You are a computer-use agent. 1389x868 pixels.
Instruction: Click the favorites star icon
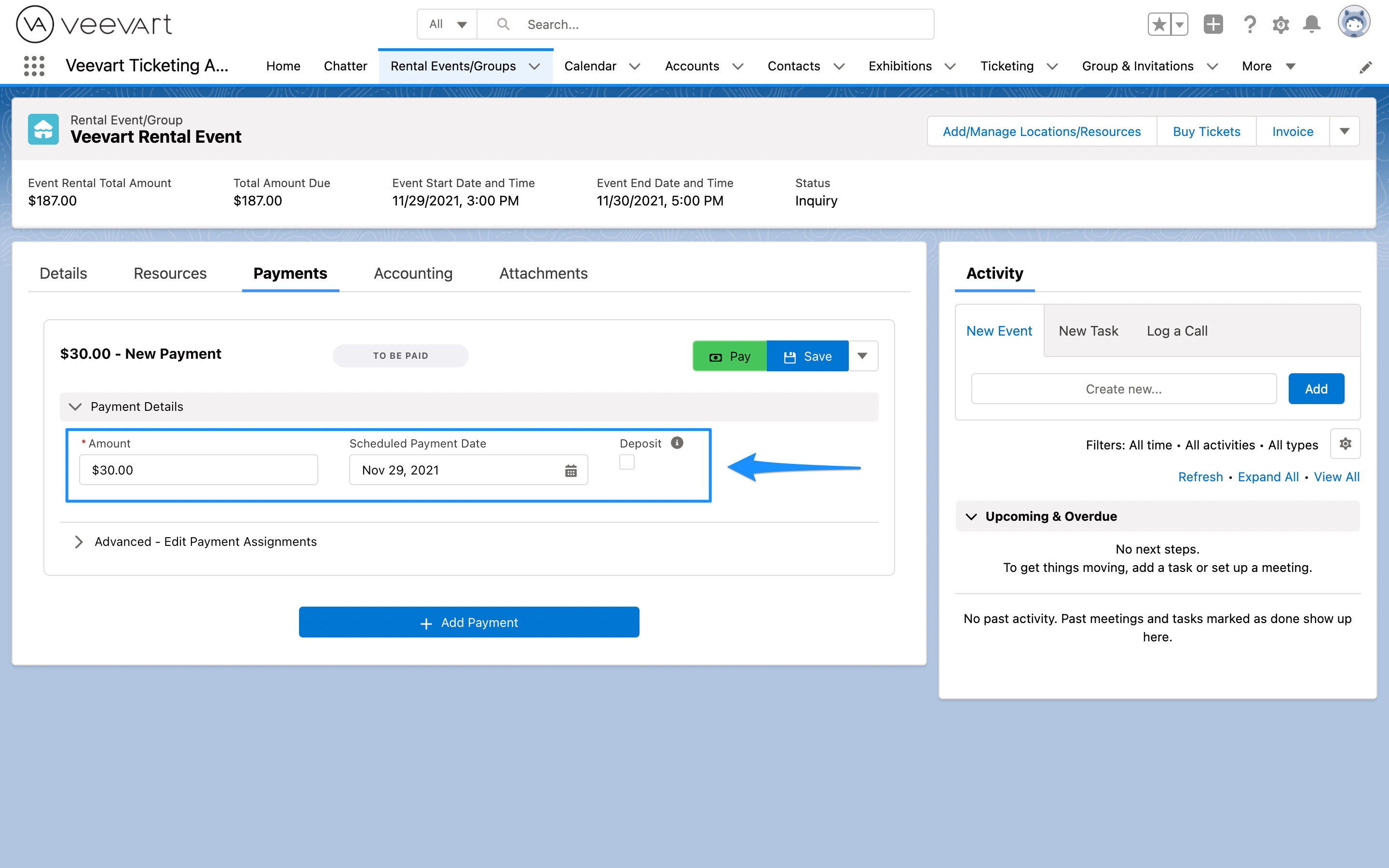tap(1159, 24)
